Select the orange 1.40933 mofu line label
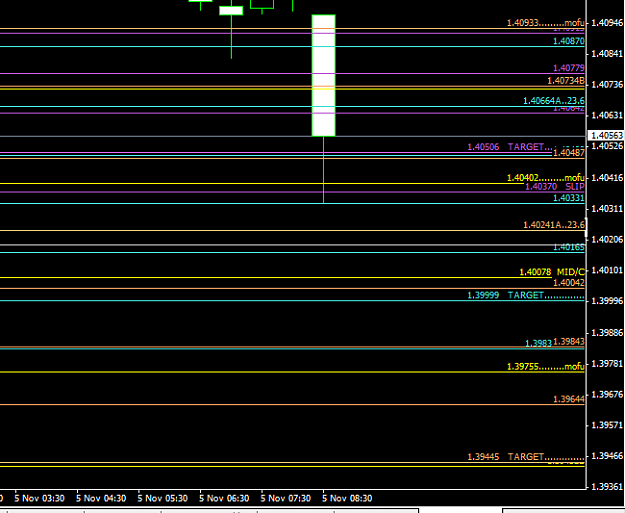This screenshot has width=625, height=513. [545, 23]
